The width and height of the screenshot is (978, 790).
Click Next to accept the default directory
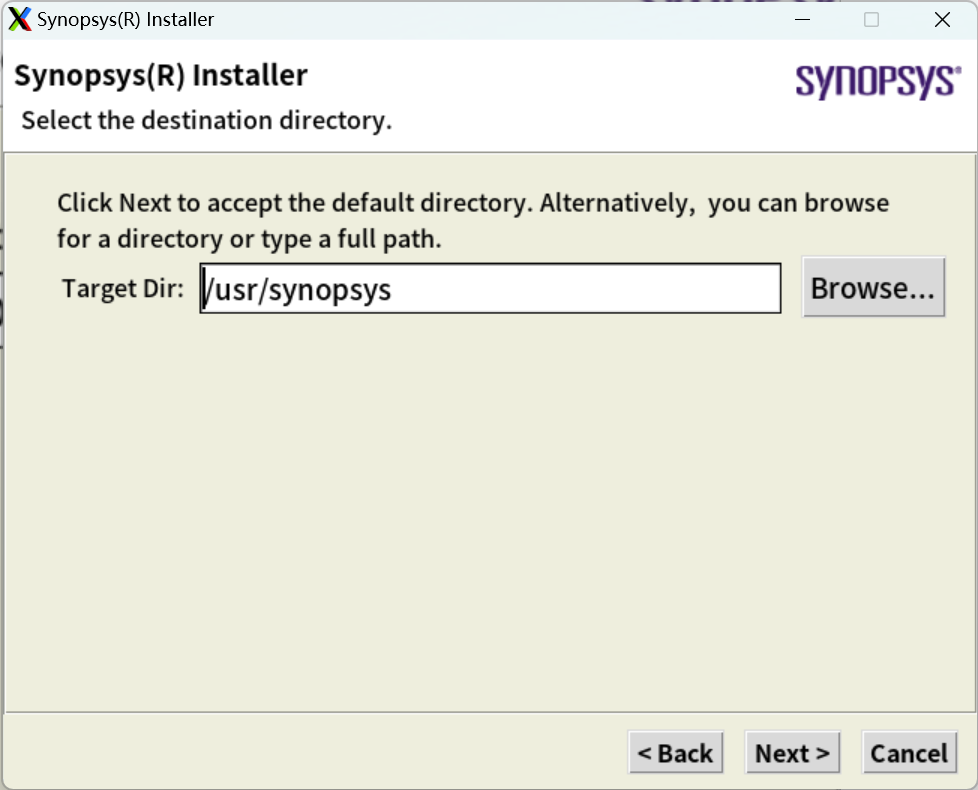[x=792, y=752]
